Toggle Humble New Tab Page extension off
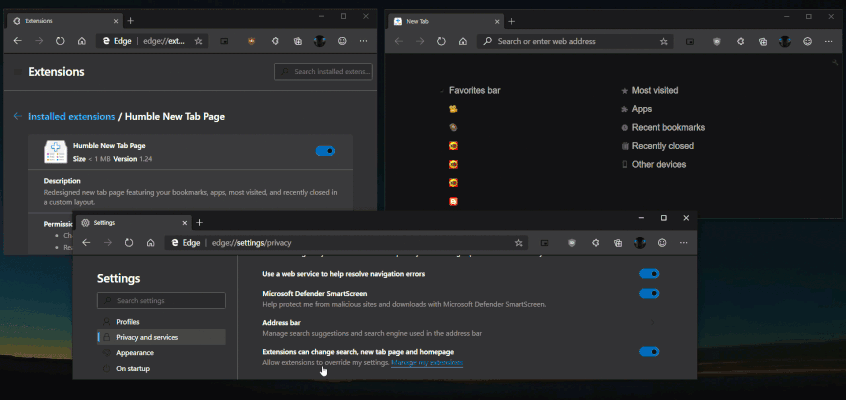This screenshot has width=846, height=400. point(325,151)
